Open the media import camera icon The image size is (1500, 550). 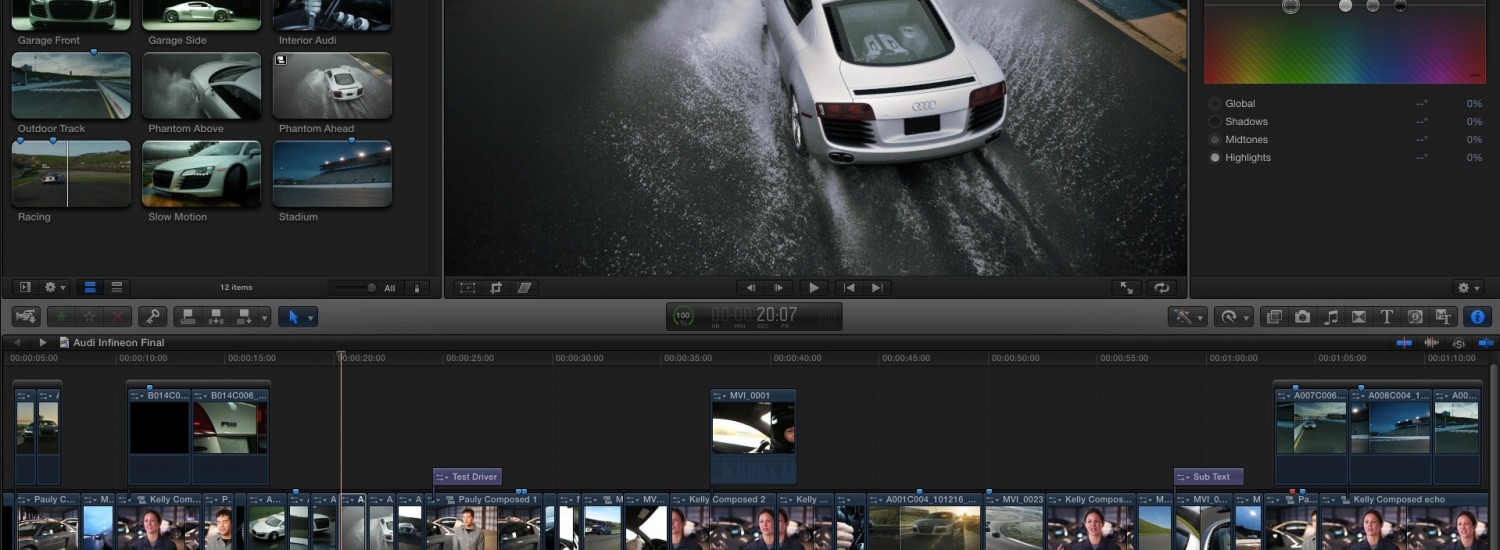(27, 317)
